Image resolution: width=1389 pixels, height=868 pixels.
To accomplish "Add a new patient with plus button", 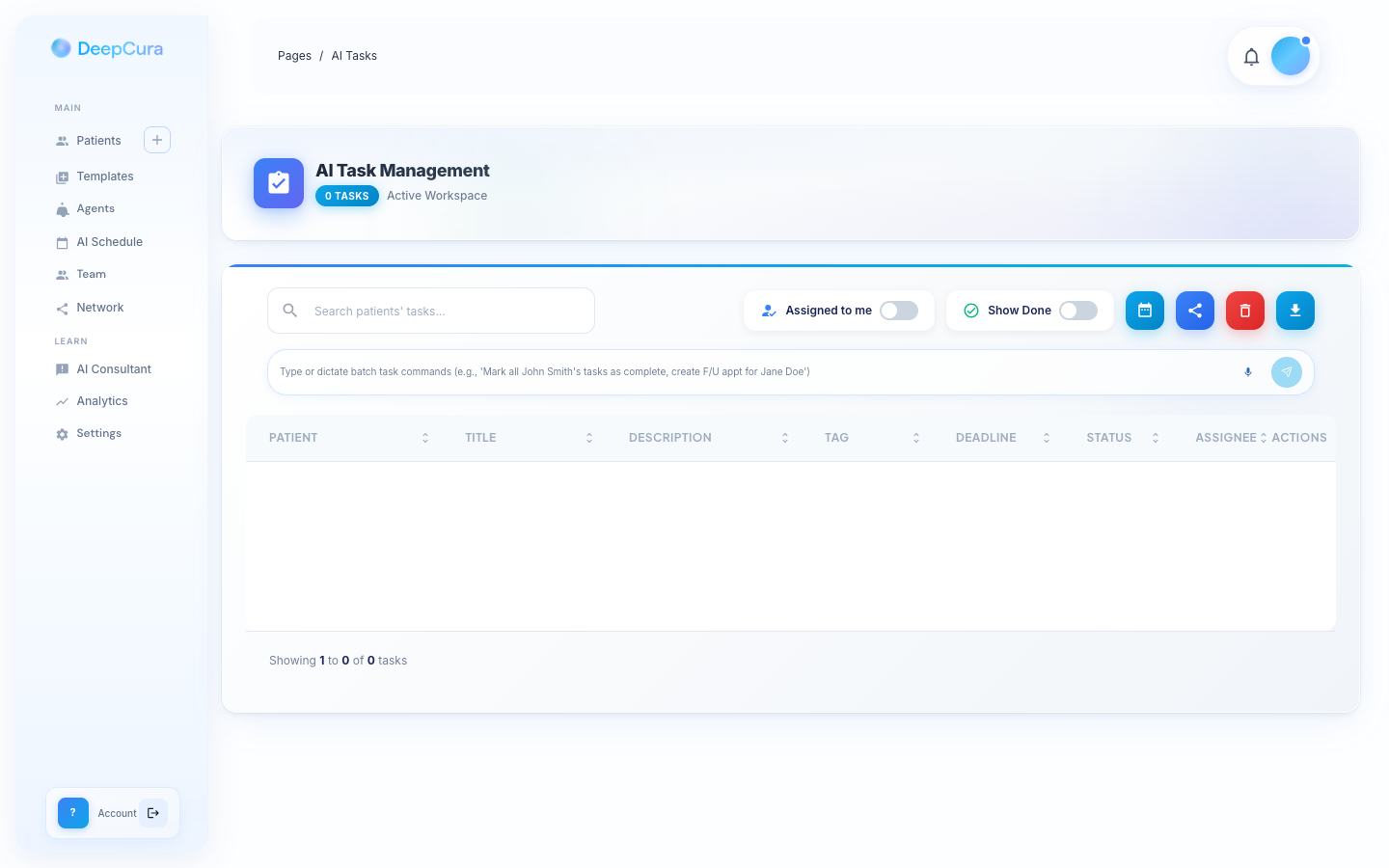I will pyautogui.click(x=157, y=140).
